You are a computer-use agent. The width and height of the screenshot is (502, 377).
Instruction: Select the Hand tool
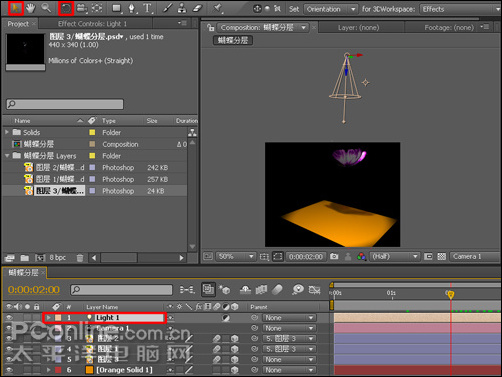click(x=30, y=8)
